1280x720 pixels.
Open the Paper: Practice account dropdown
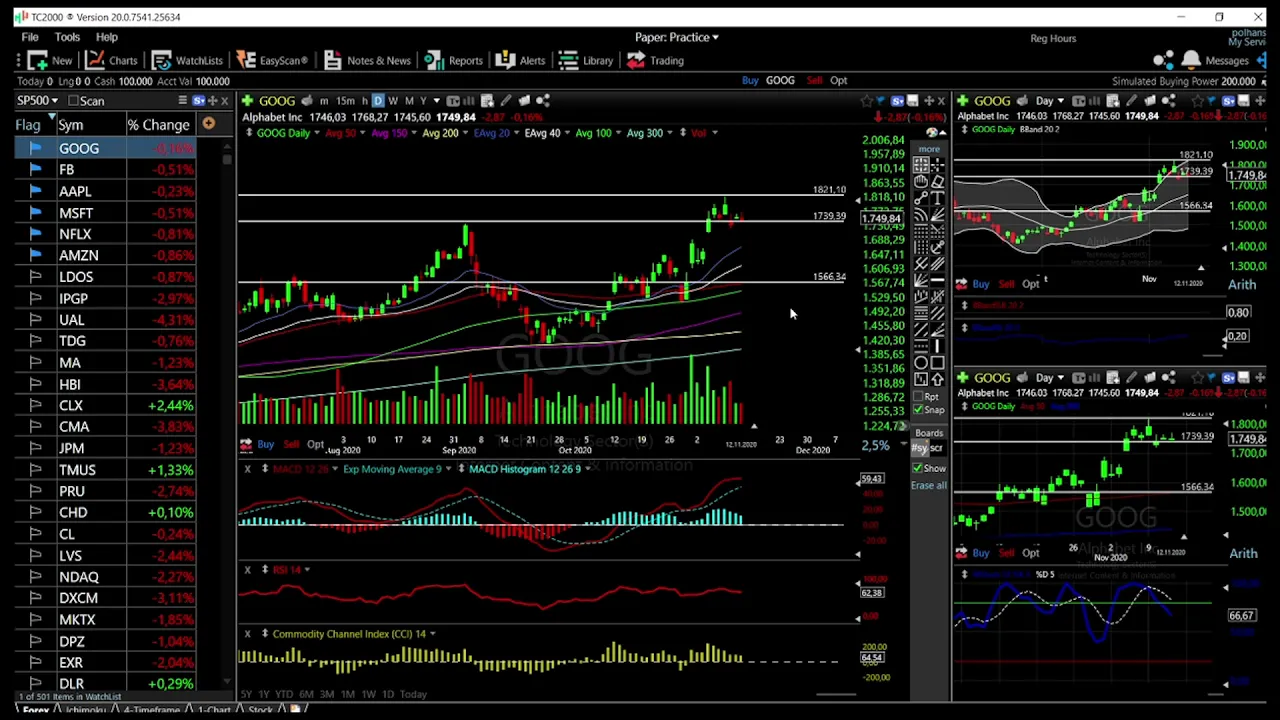[677, 37]
